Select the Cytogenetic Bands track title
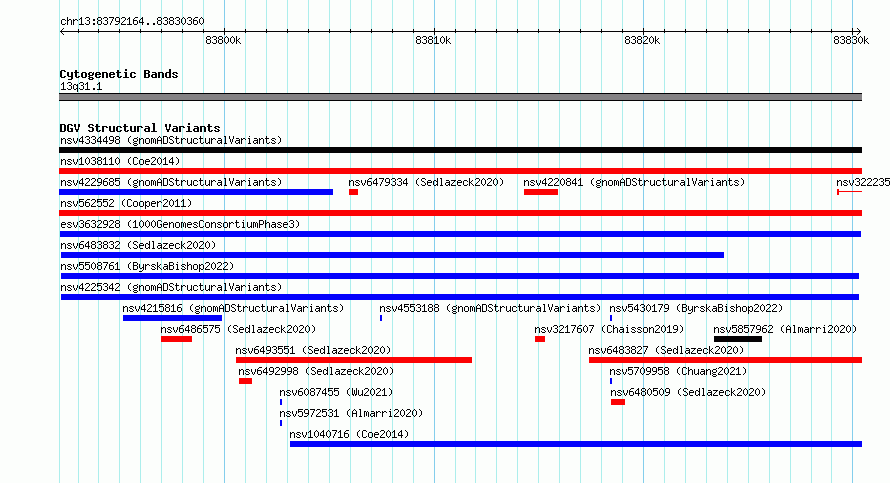Image resolution: width=890 pixels, height=483 pixels. (119, 74)
